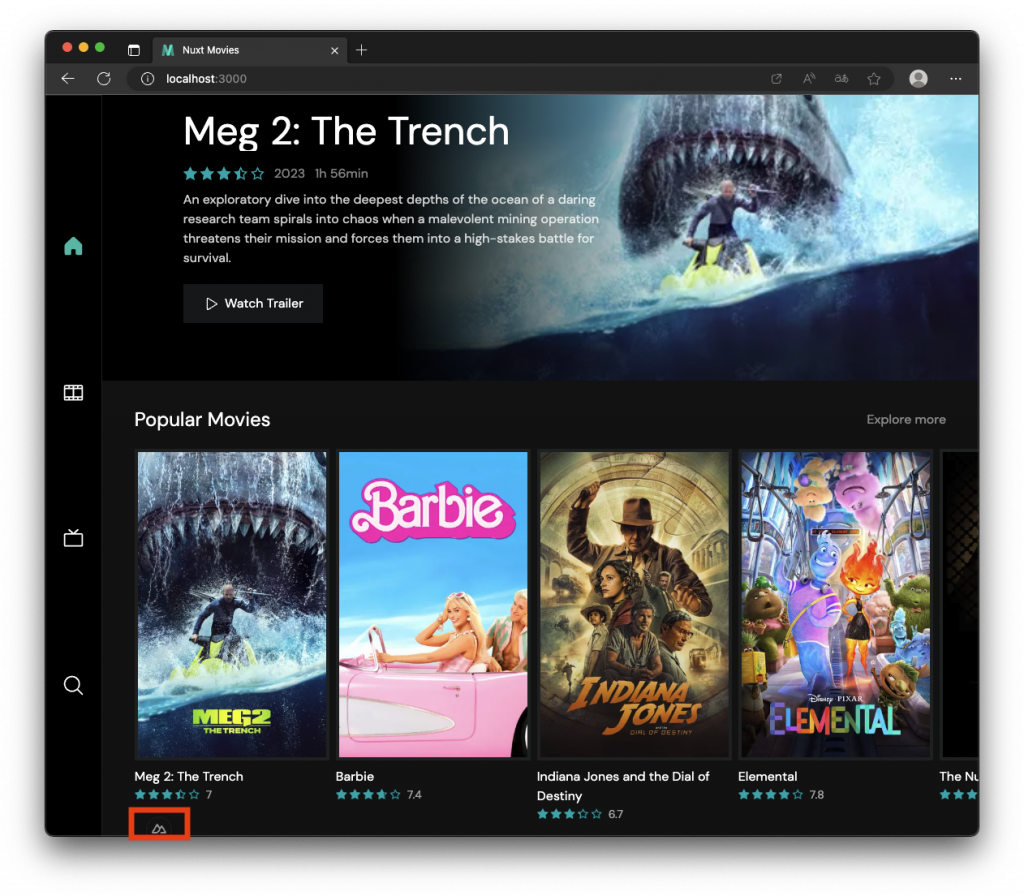Toggle the tab actions sidebar icon
Image resolution: width=1024 pixels, height=896 pixels.
[134, 50]
